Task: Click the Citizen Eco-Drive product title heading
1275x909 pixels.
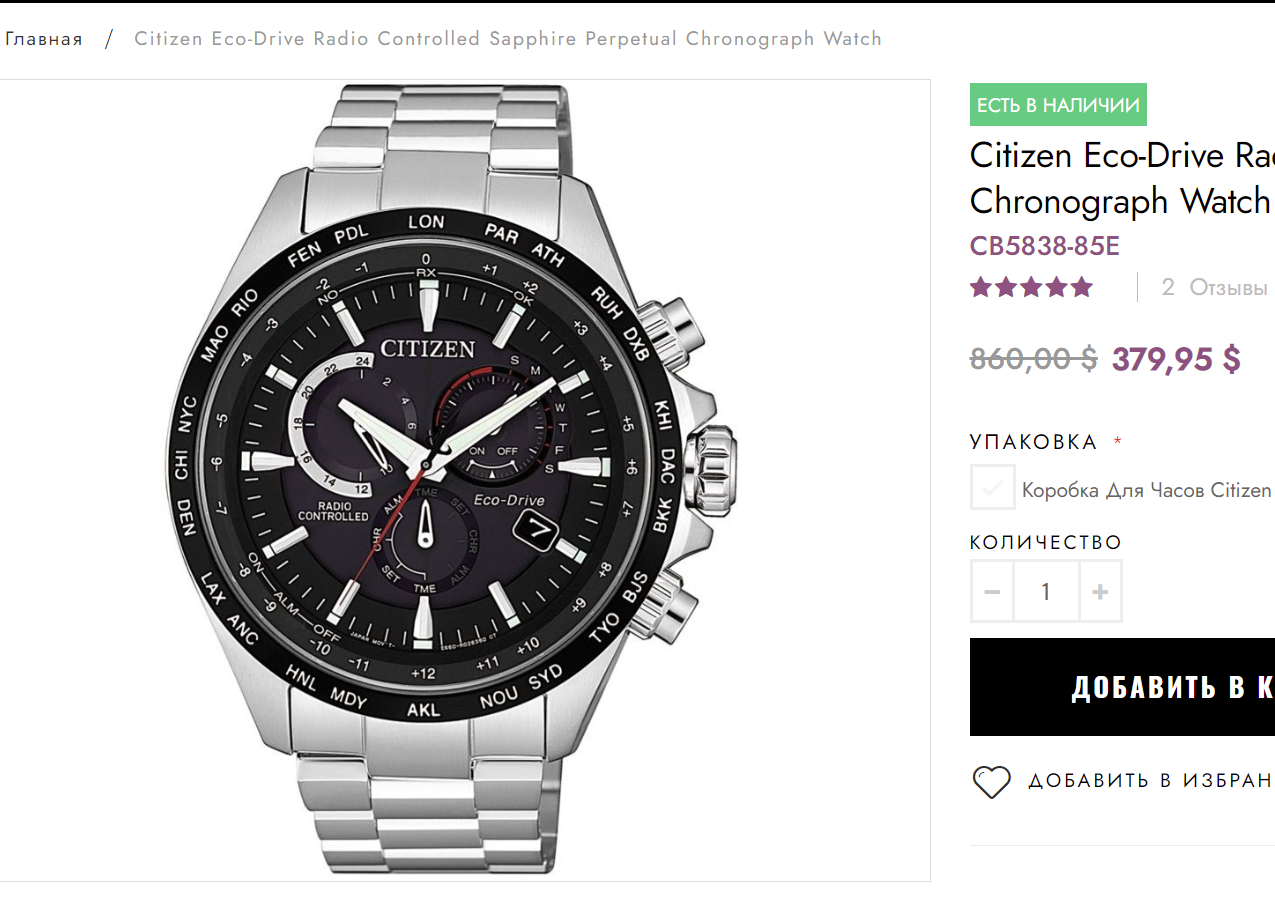Action: coord(1121,178)
